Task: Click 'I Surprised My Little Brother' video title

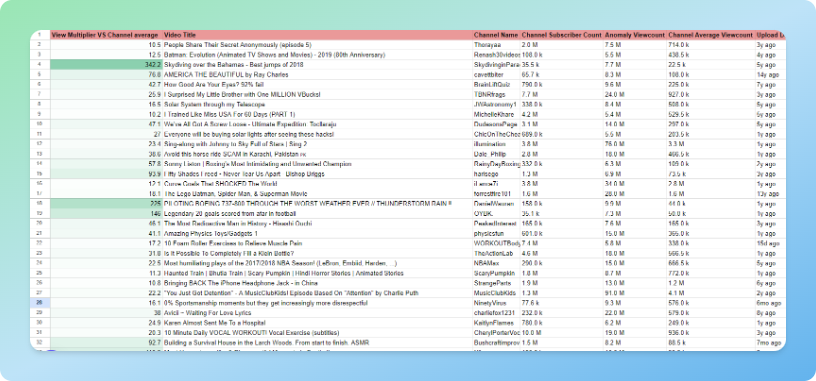Action: point(317,94)
